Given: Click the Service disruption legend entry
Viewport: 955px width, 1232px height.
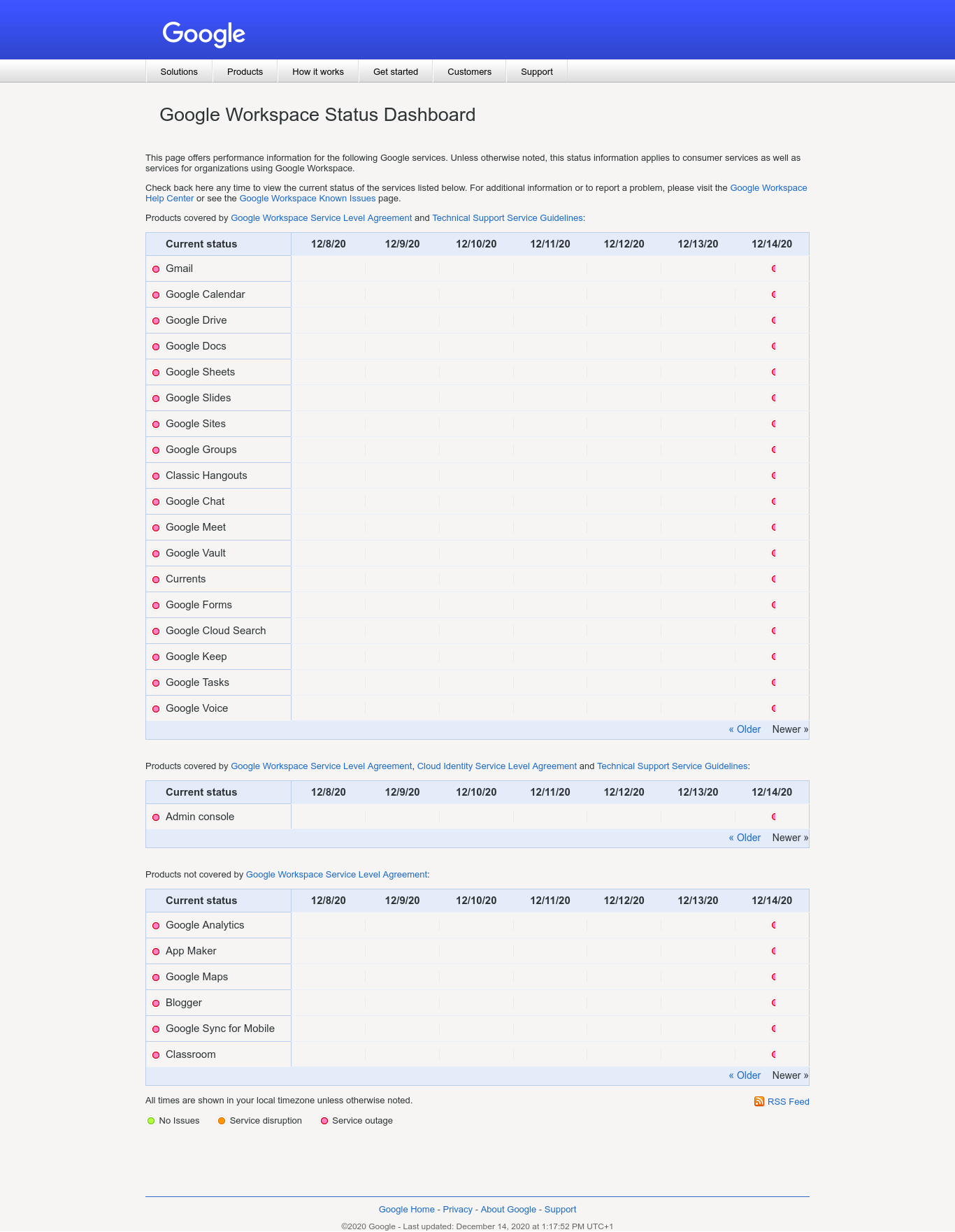Looking at the screenshot, I should point(259,1121).
